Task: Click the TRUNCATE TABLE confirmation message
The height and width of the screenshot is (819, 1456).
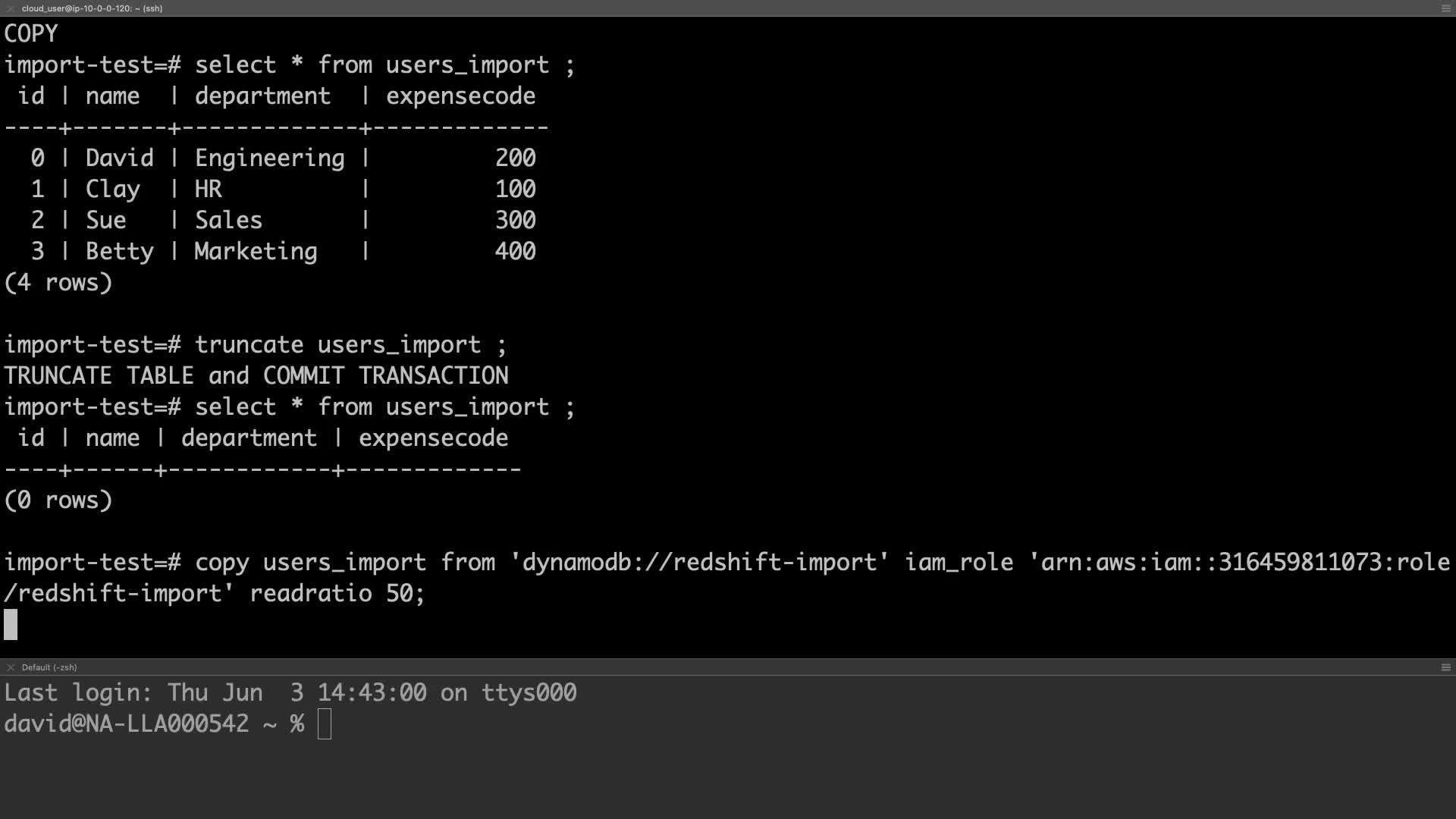Action: tap(256, 376)
